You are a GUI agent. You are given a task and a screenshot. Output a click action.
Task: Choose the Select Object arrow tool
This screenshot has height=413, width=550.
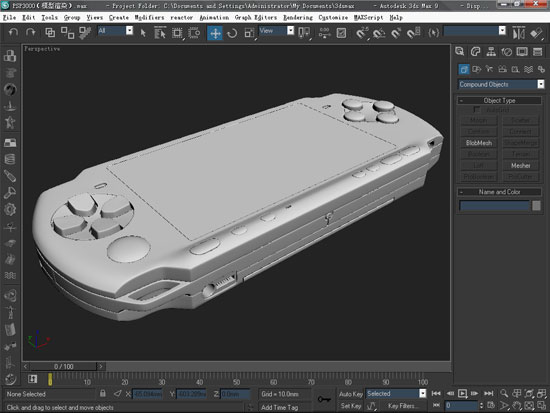[143, 33]
